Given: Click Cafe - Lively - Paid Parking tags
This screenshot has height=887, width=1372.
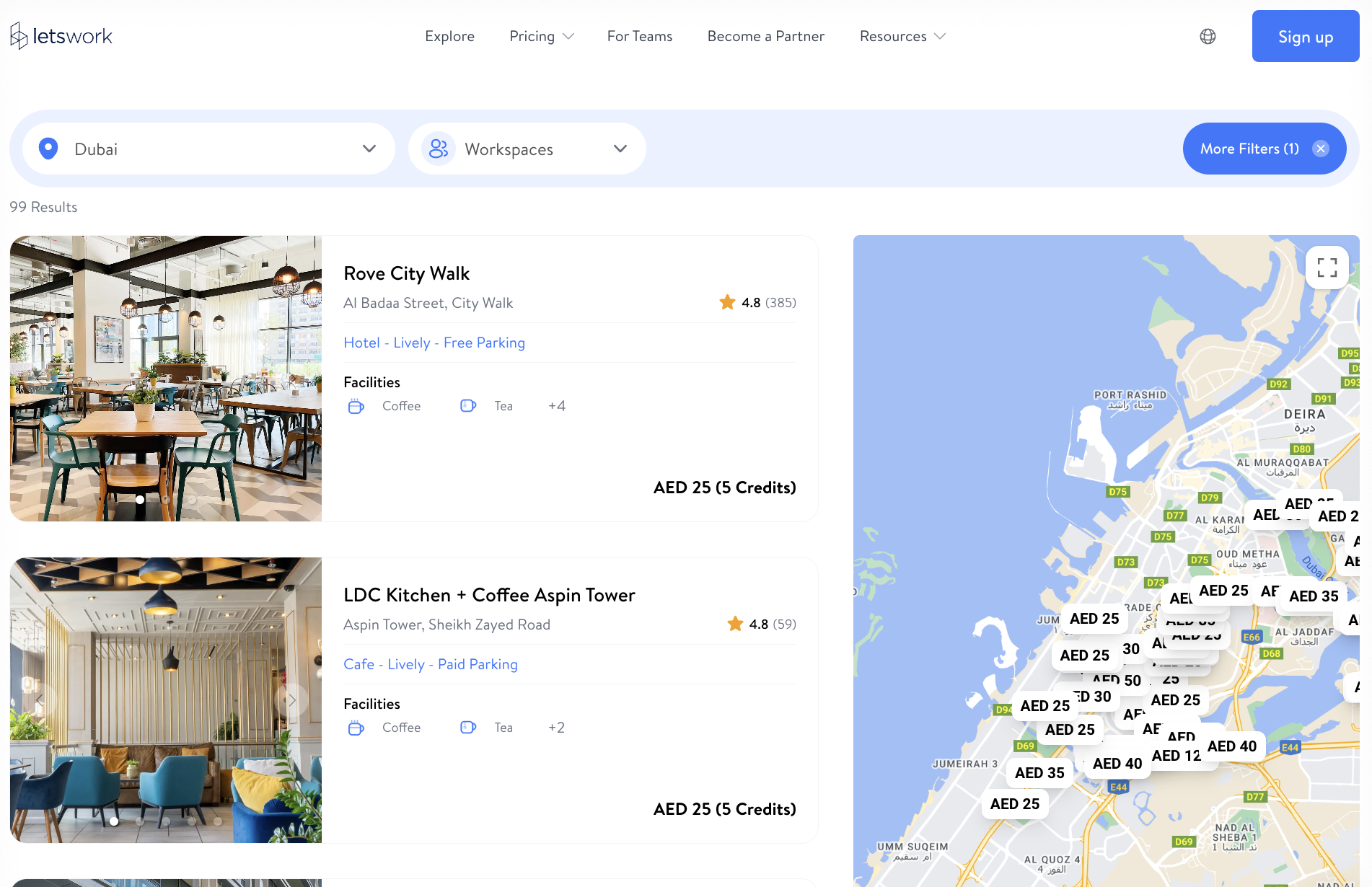Looking at the screenshot, I should click(x=431, y=664).
